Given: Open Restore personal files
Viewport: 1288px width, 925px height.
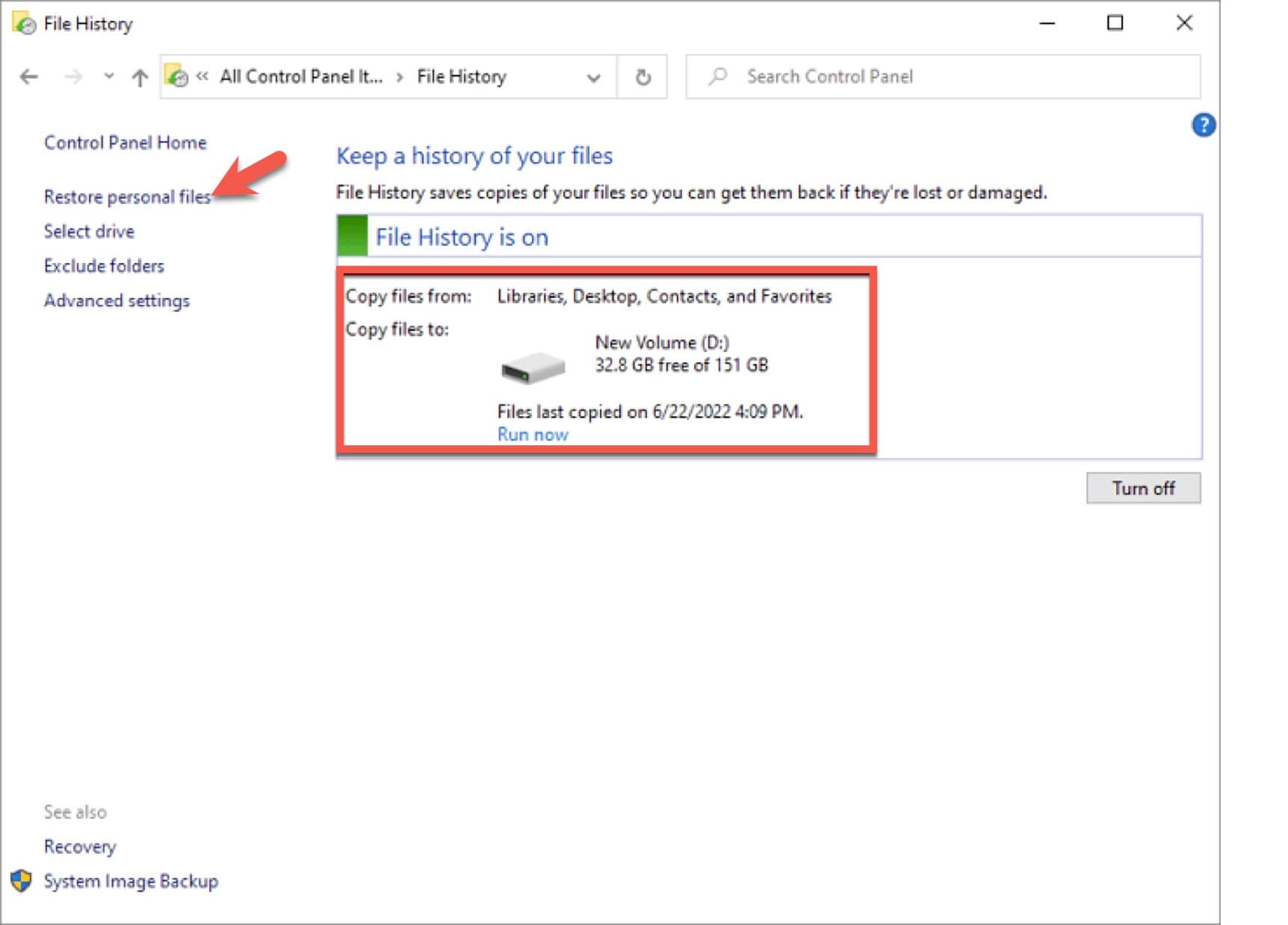Looking at the screenshot, I should click(127, 197).
